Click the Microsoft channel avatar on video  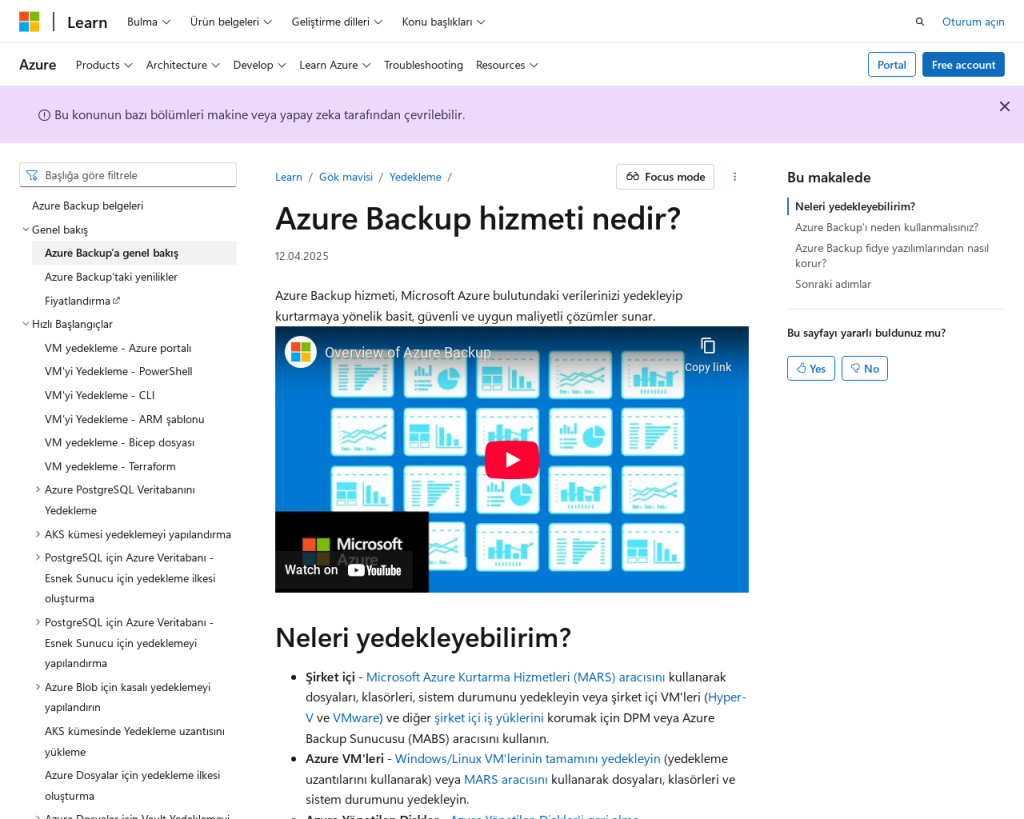pyautogui.click(x=300, y=352)
